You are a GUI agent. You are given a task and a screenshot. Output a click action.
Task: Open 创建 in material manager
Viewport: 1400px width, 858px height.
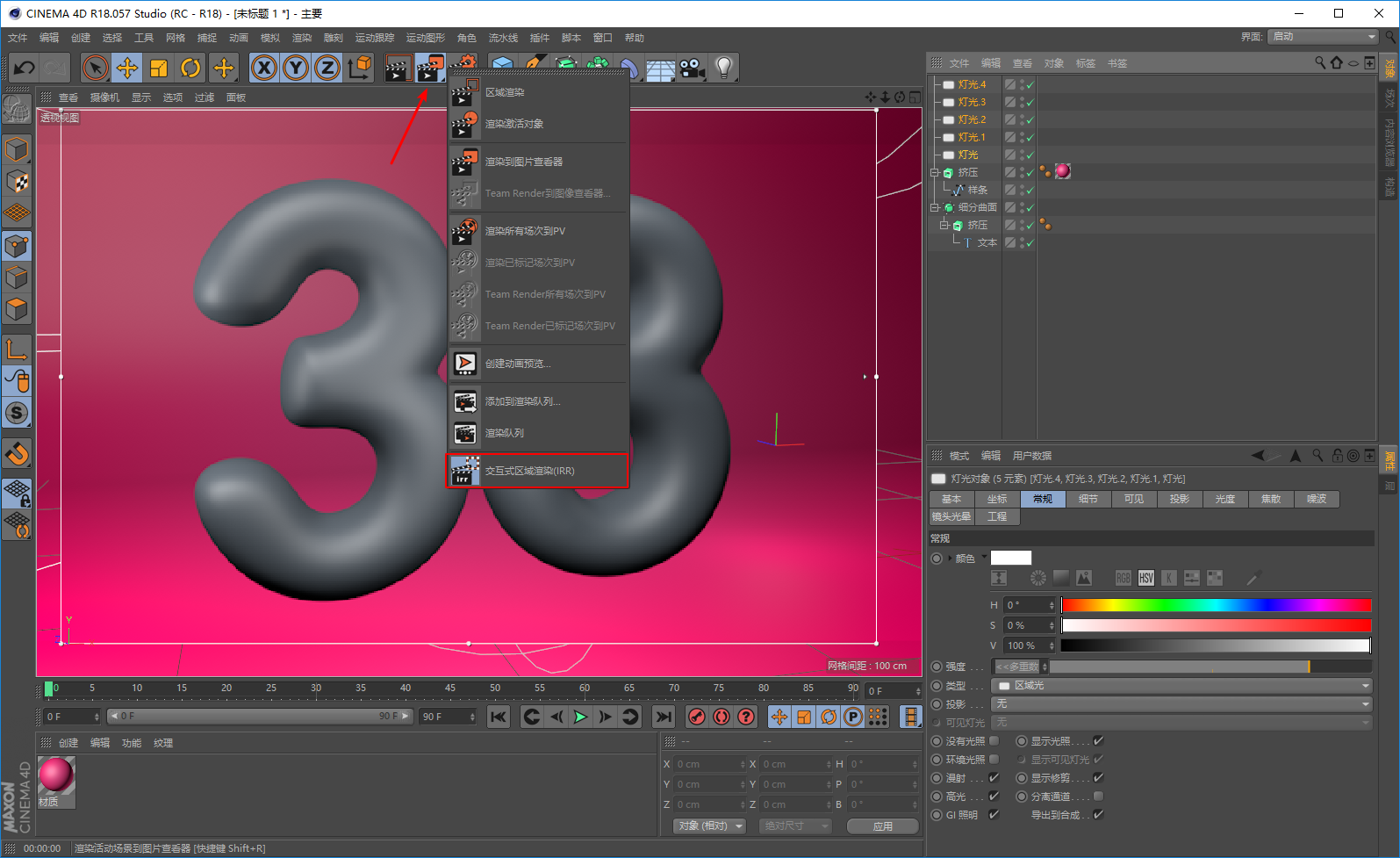[68, 743]
